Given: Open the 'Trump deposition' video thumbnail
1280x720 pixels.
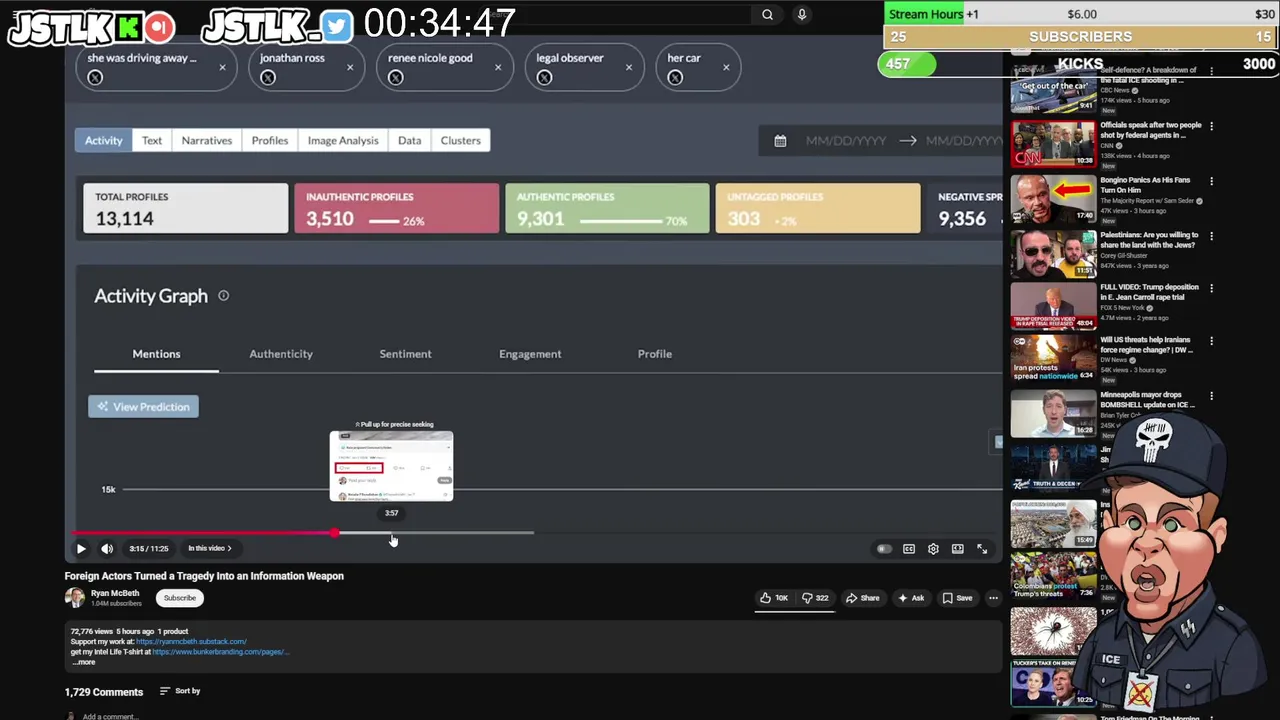Looking at the screenshot, I should point(1053,306).
